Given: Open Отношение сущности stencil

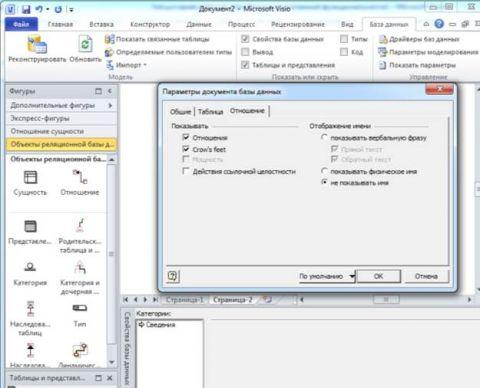Looking at the screenshot, I should pyautogui.click(x=62, y=131).
